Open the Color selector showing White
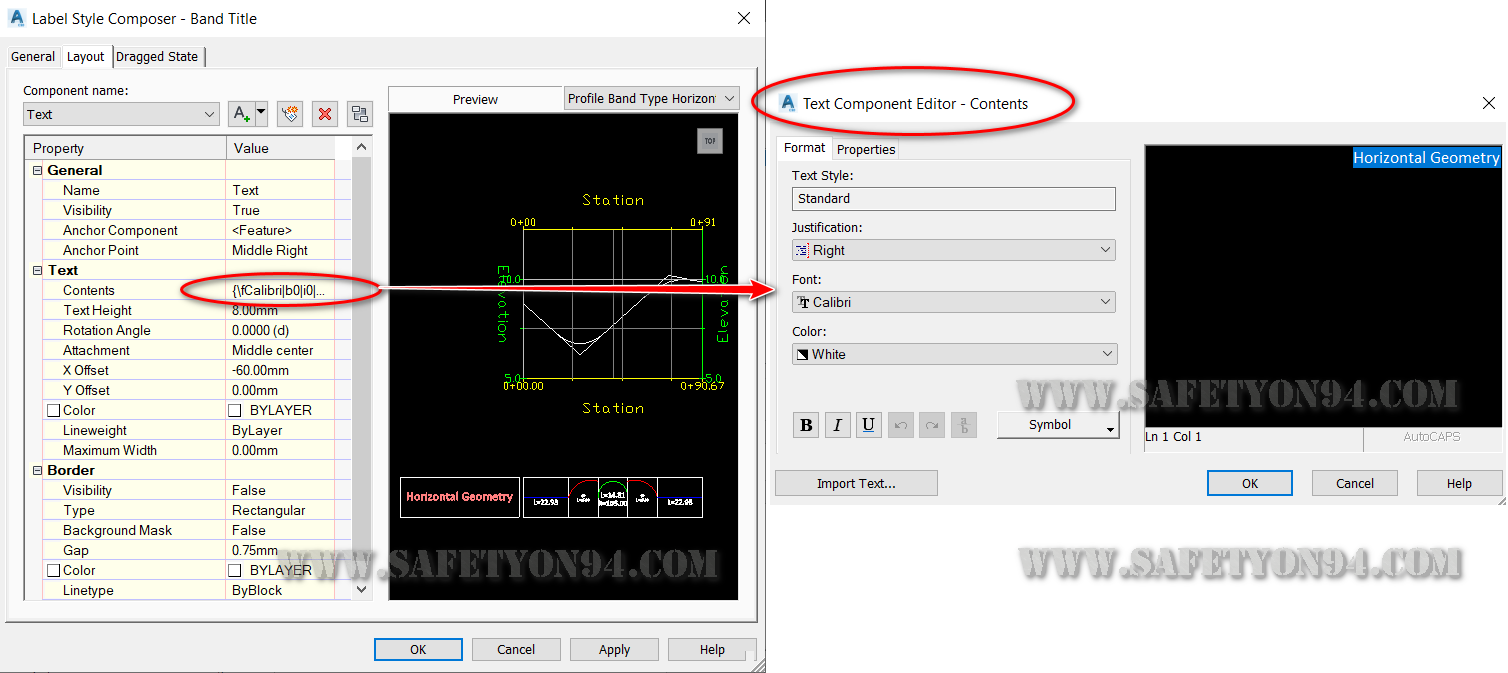The width and height of the screenshot is (1508, 673). [x=953, y=353]
